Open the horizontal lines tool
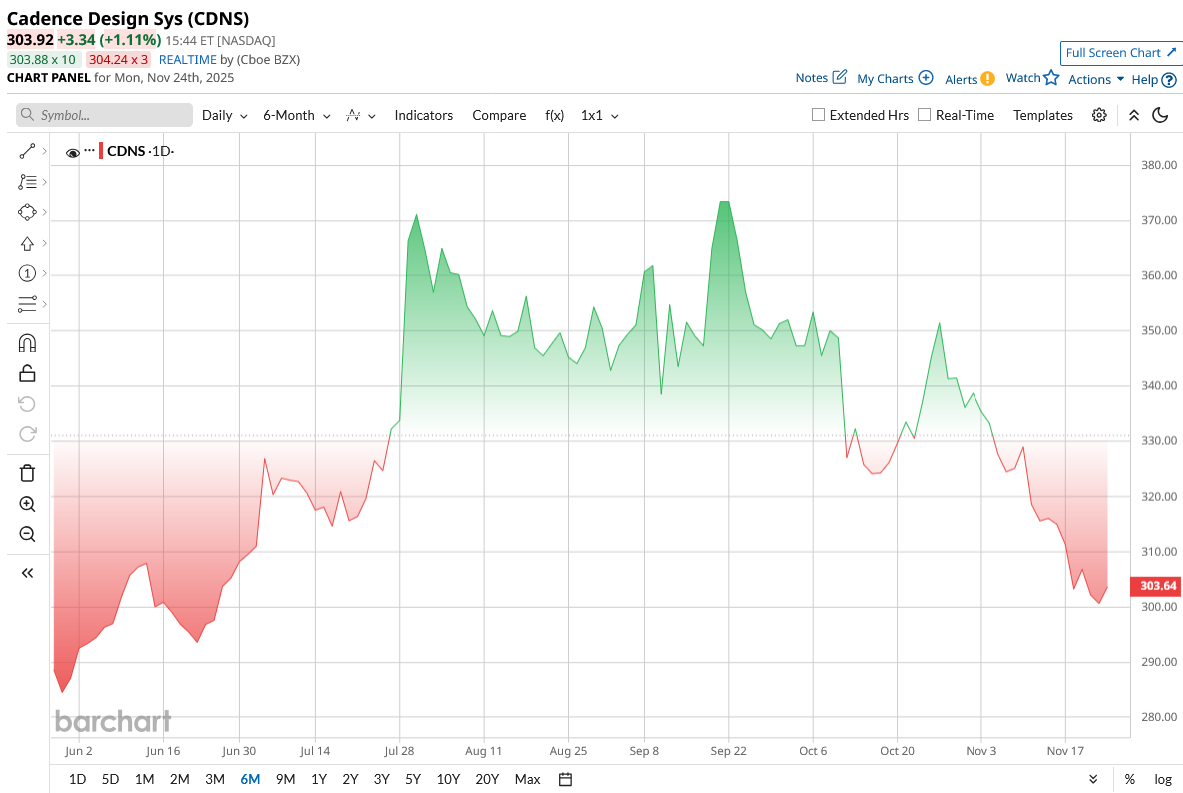Image resolution: width=1183 pixels, height=793 pixels. (27, 304)
